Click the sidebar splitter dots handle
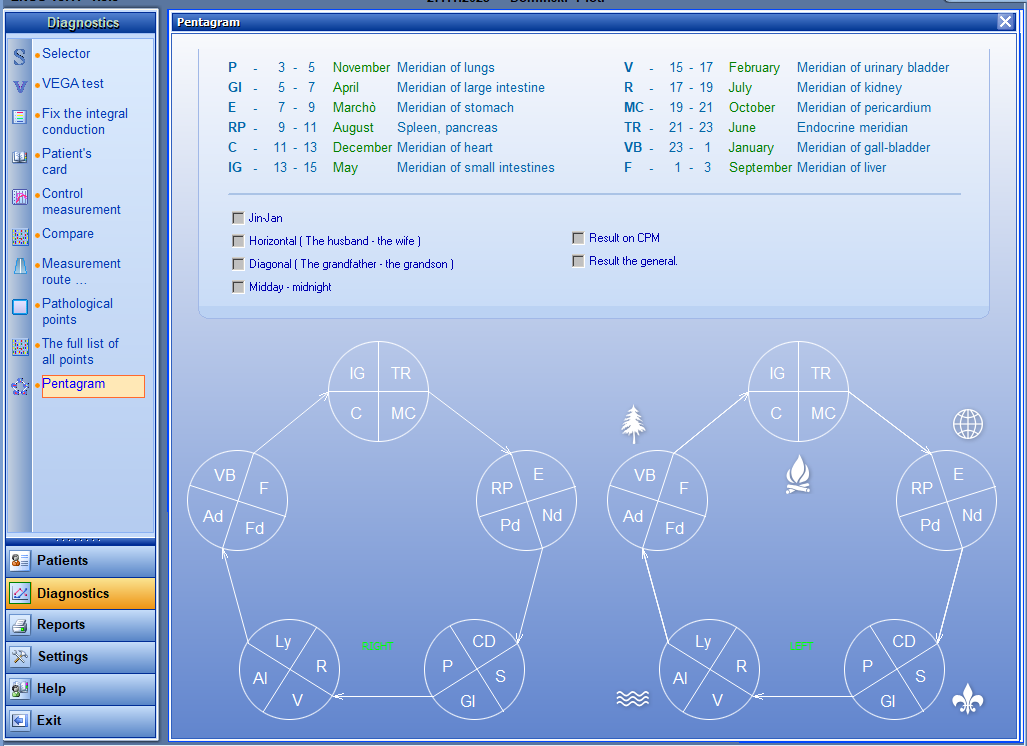 pos(79,540)
